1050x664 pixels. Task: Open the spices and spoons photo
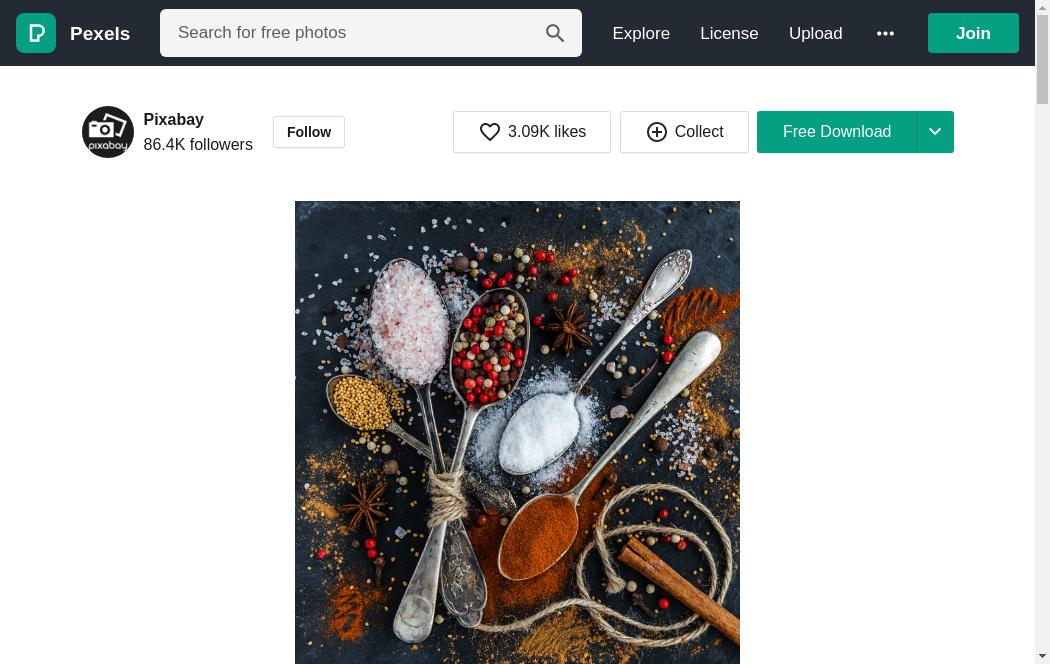[517, 430]
